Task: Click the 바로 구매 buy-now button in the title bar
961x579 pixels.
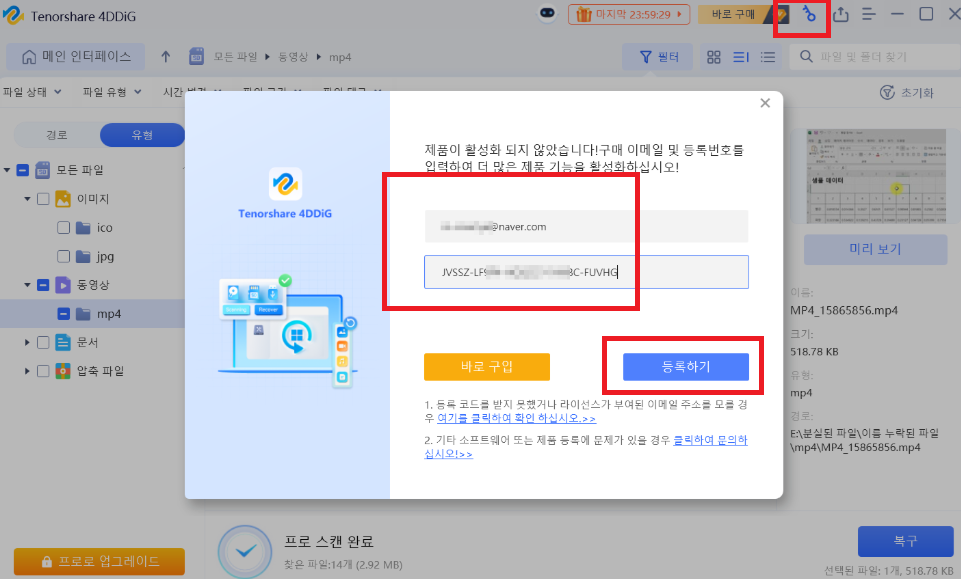Action: pyautogui.click(x=735, y=14)
